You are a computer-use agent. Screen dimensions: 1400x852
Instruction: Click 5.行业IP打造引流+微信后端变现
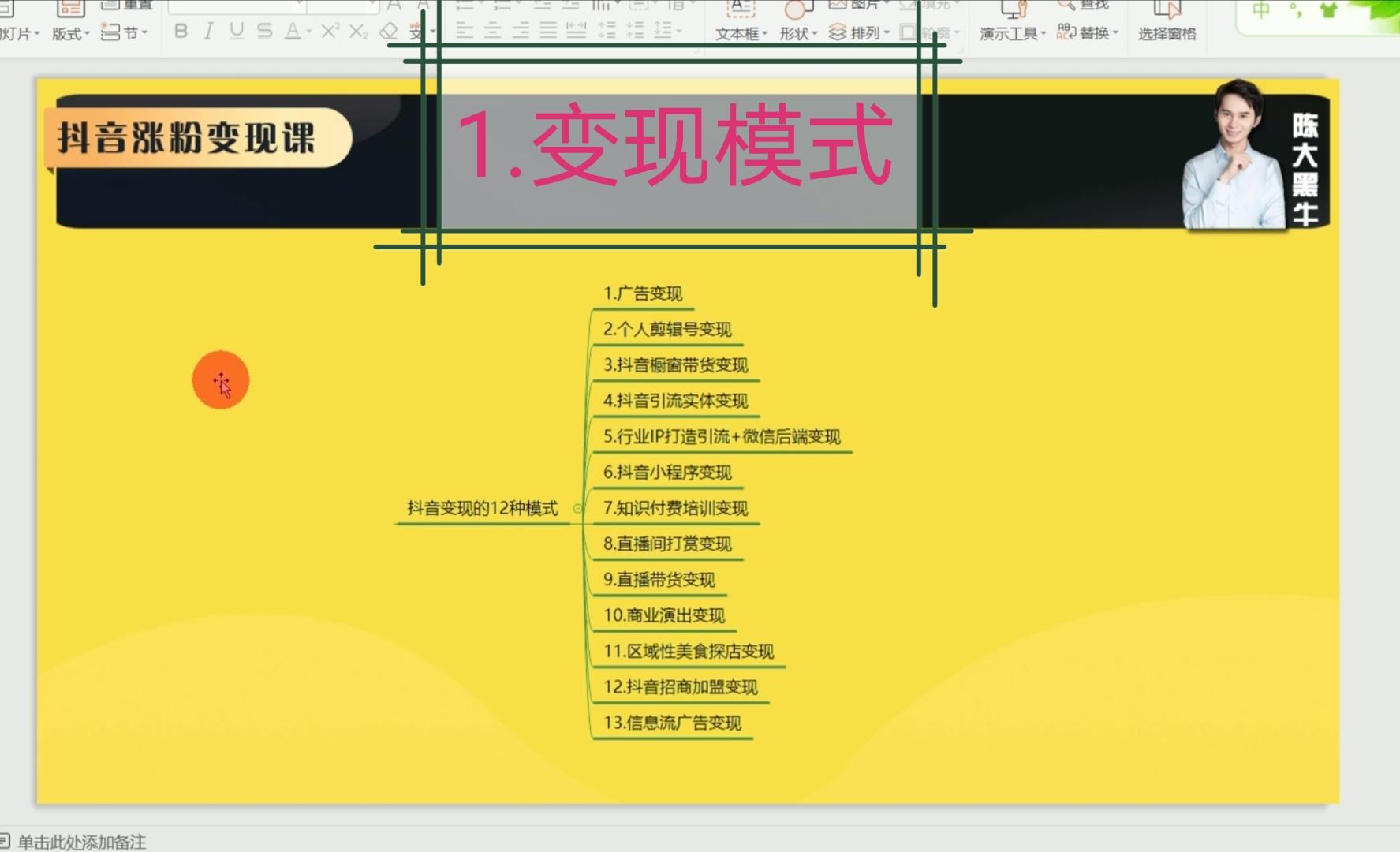click(722, 436)
